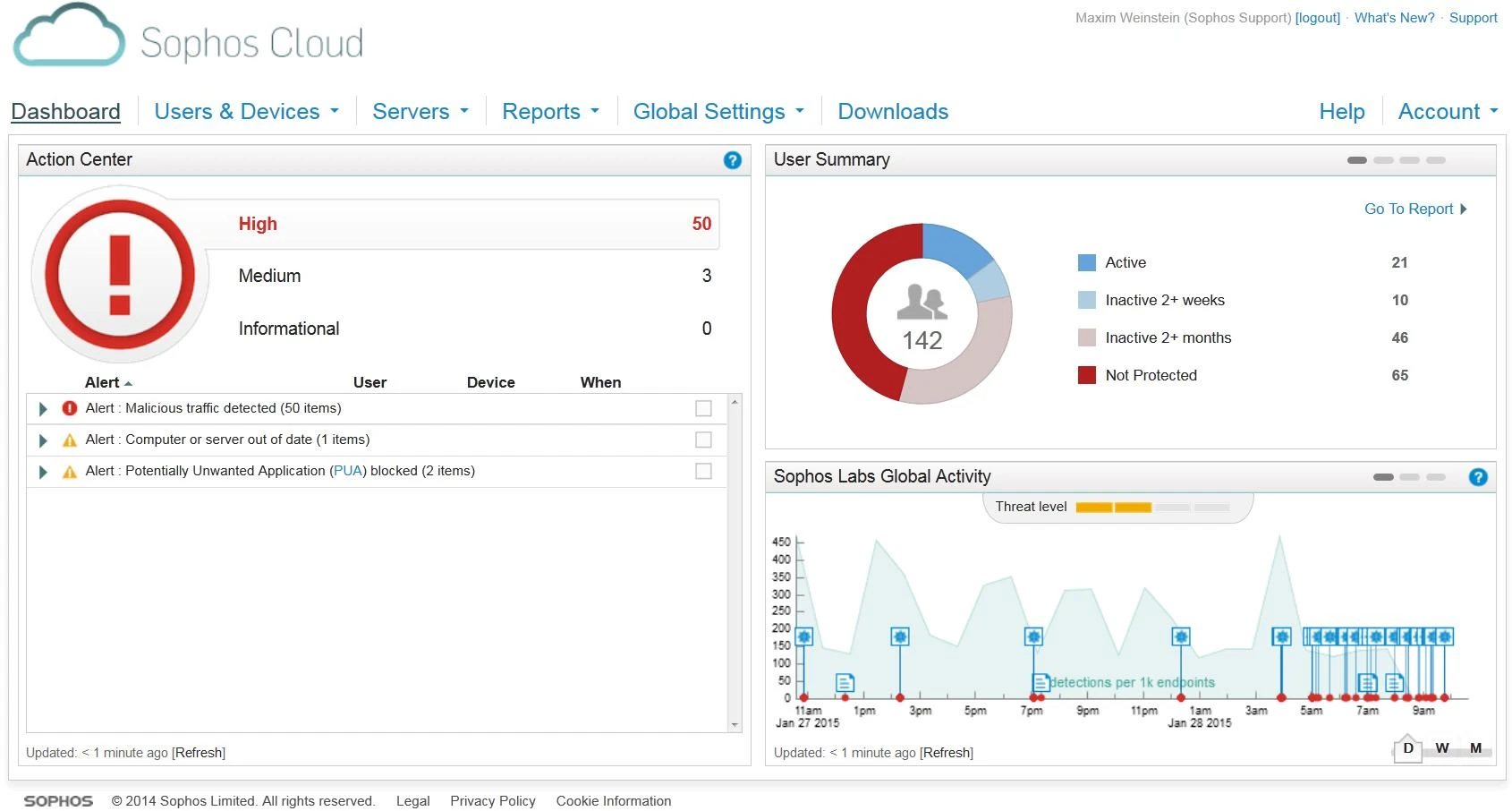
Task: Click scroll-up arrow of the alert list
Action: pyautogui.click(x=735, y=402)
